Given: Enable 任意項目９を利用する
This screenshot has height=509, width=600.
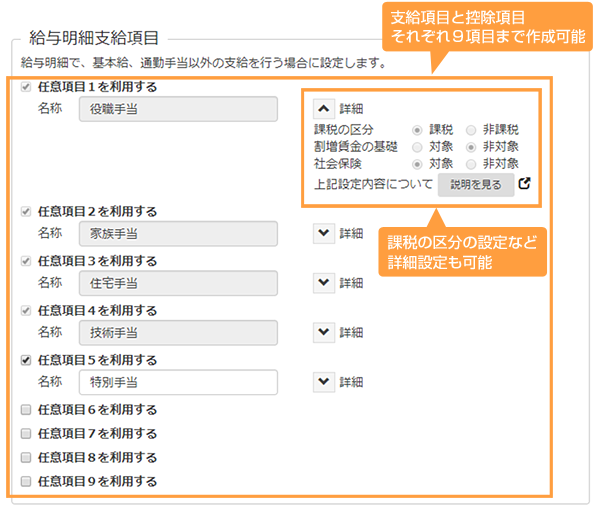Looking at the screenshot, I should click(26, 481).
